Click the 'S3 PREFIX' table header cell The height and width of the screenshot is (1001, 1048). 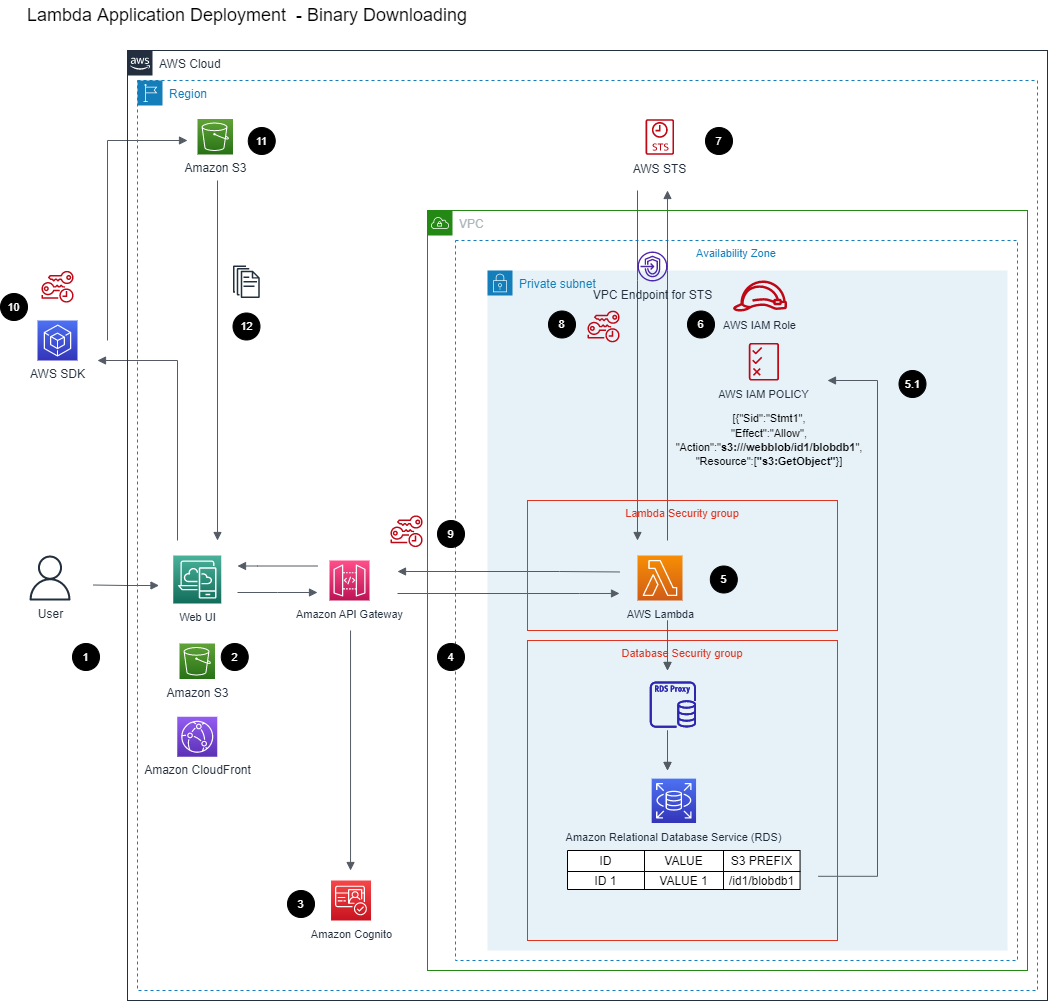pos(762,861)
